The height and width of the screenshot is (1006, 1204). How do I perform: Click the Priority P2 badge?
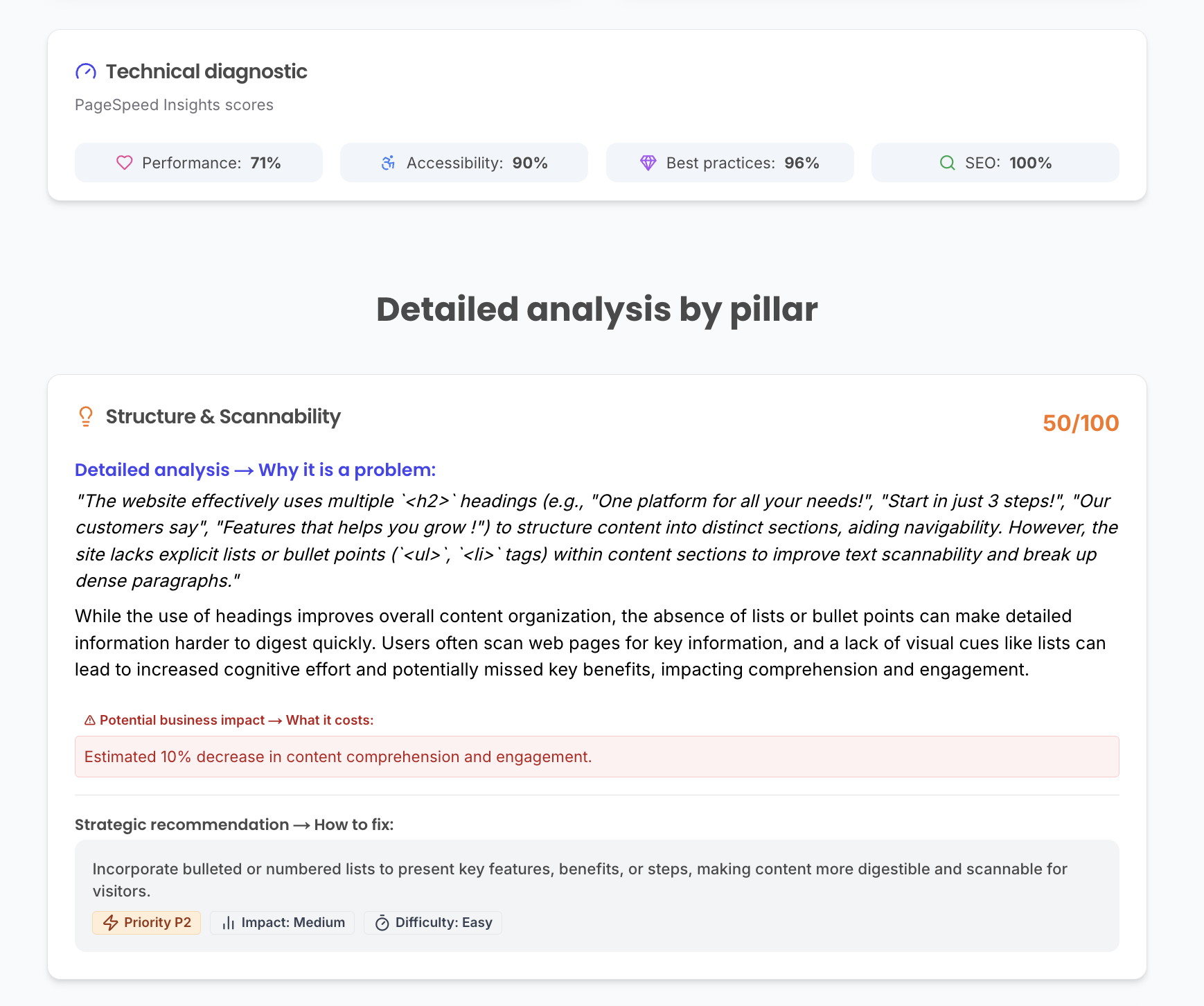point(147,923)
